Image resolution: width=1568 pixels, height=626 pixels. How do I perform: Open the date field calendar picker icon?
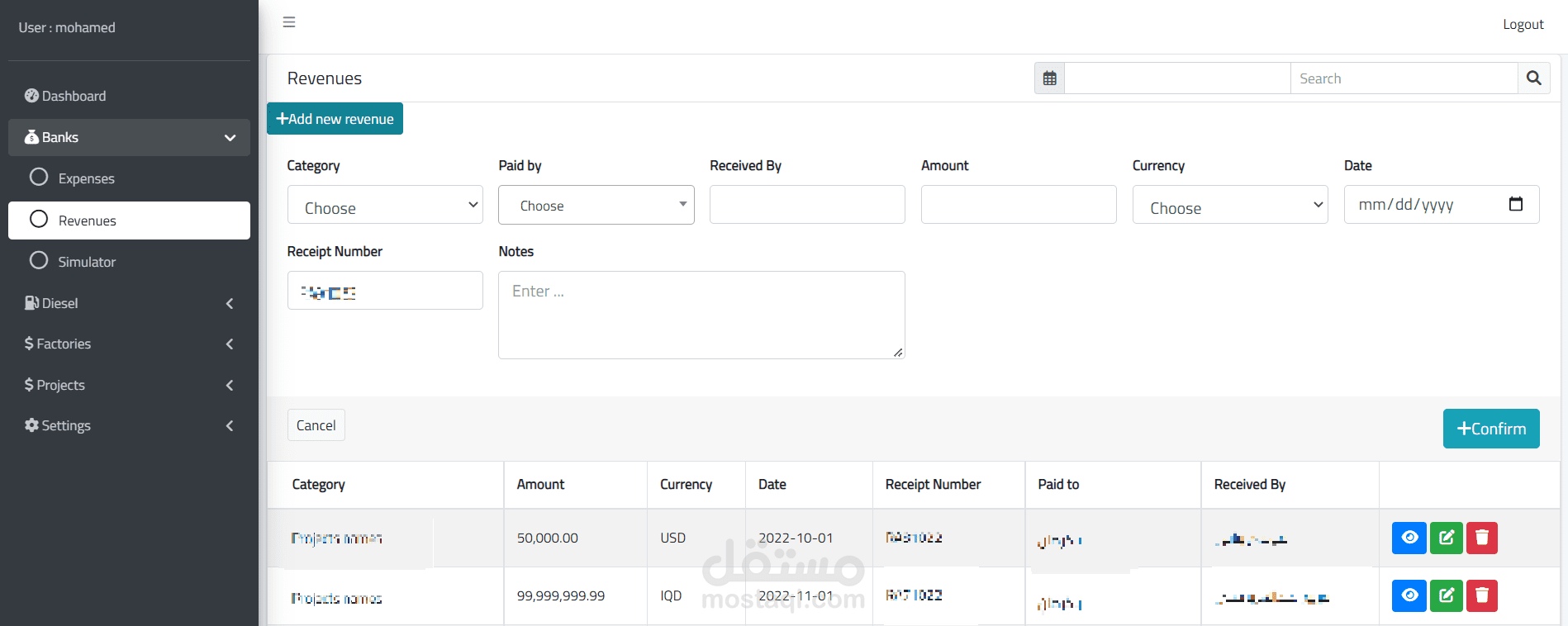pyautogui.click(x=1515, y=204)
